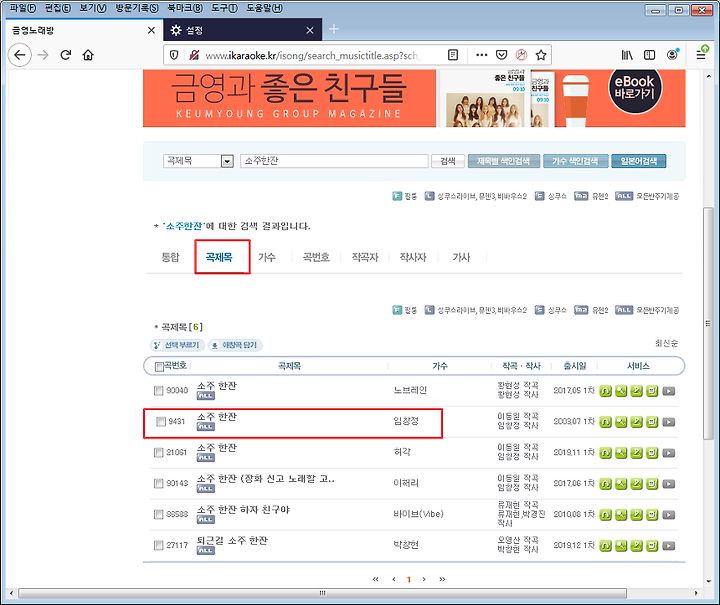720x605 pixels.
Task: Open the 파일 menu
Action: point(23,8)
